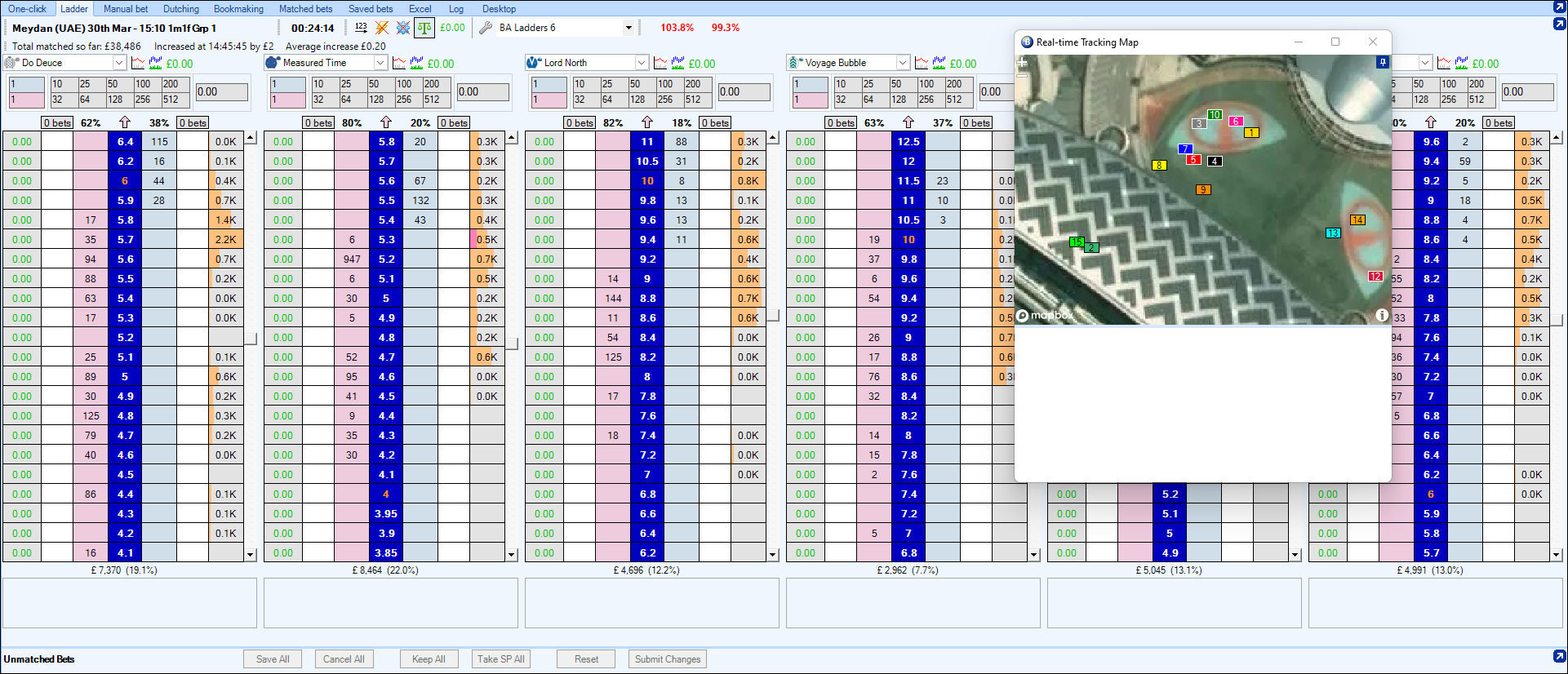Select the 256 stake preset for Do Deuce
1568x674 pixels.
click(143, 100)
